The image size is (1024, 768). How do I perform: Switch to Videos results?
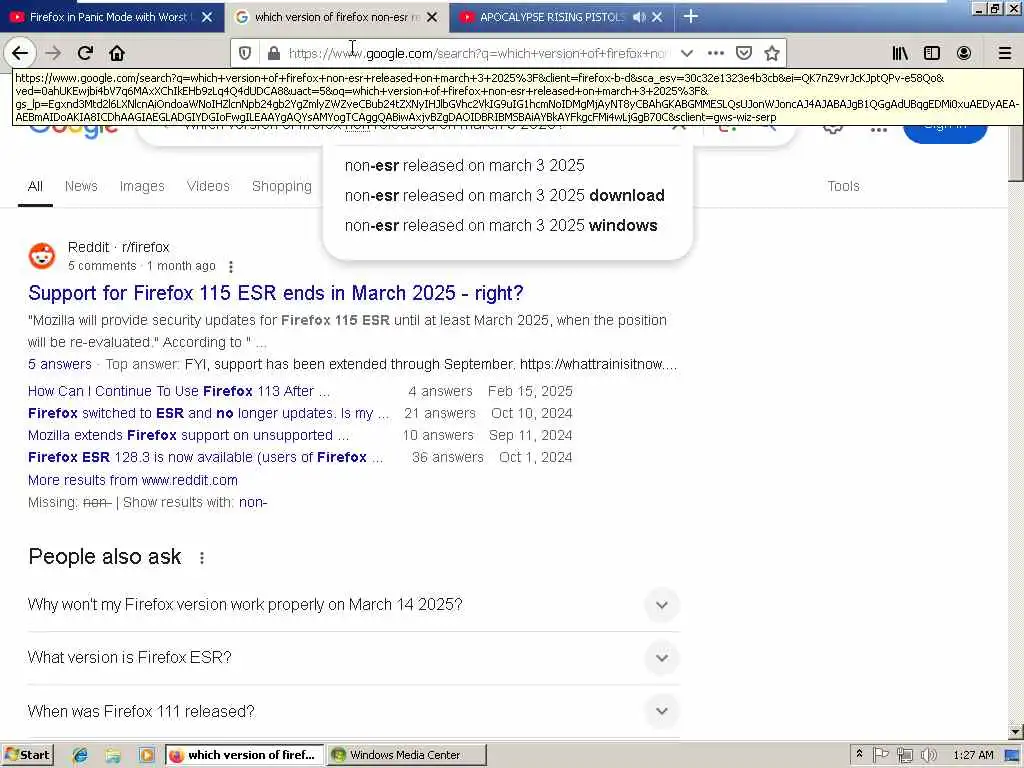pos(208,186)
